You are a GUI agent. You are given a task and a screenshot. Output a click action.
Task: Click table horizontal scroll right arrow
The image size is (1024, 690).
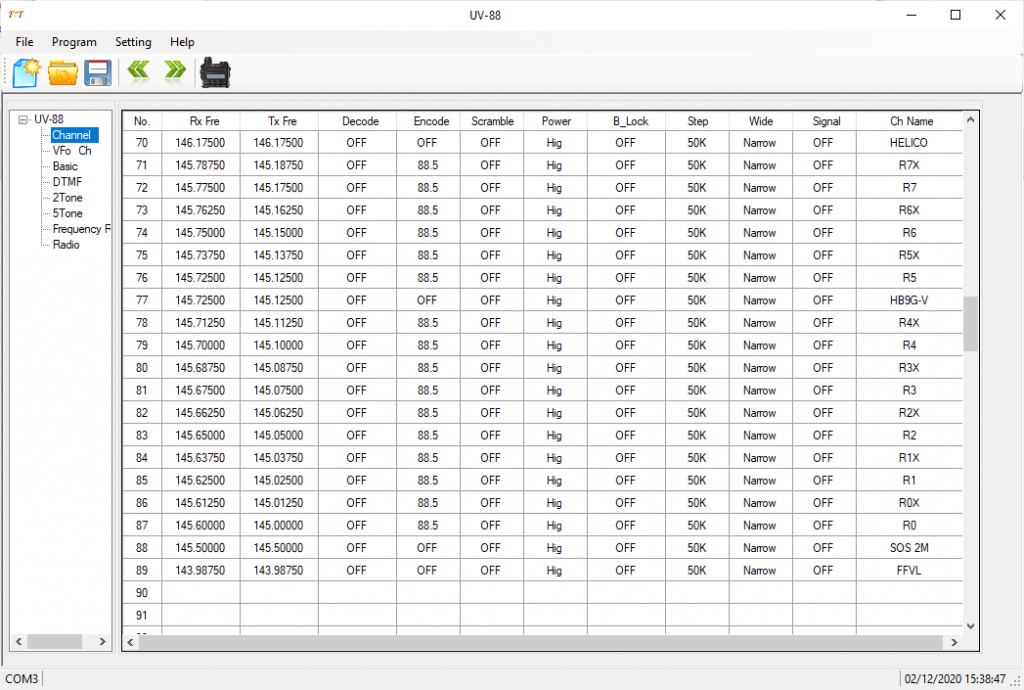click(x=954, y=642)
